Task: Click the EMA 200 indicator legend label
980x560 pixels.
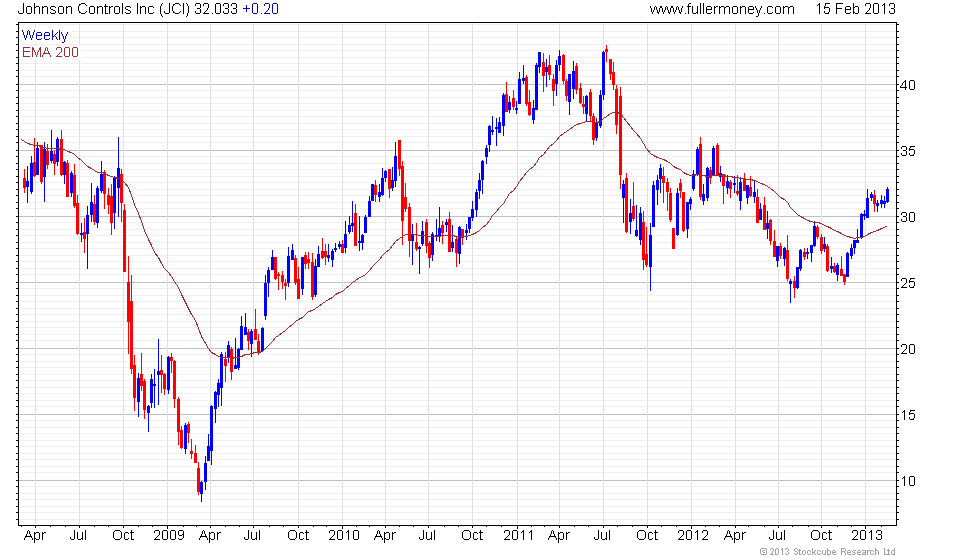Action: [50, 52]
